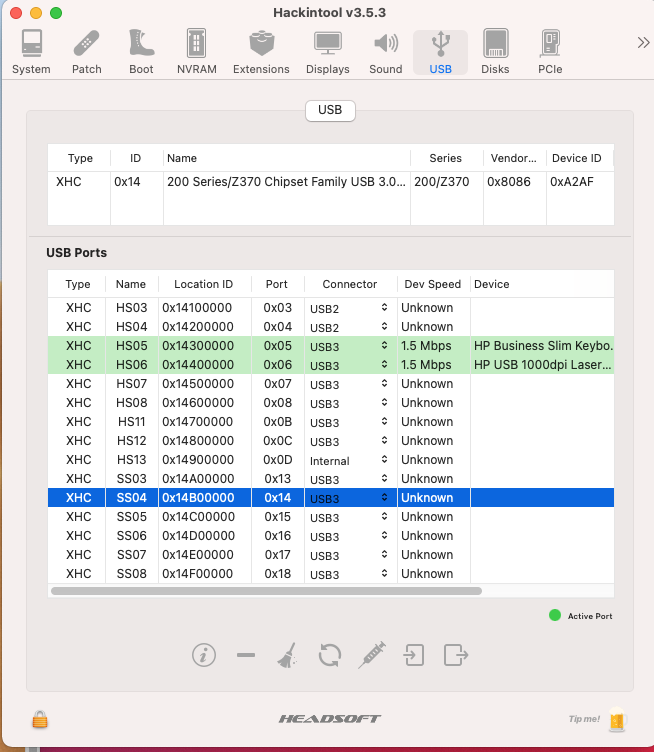Sort ports by Name column header
Screen dimensions: 654x752
tap(130, 284)
